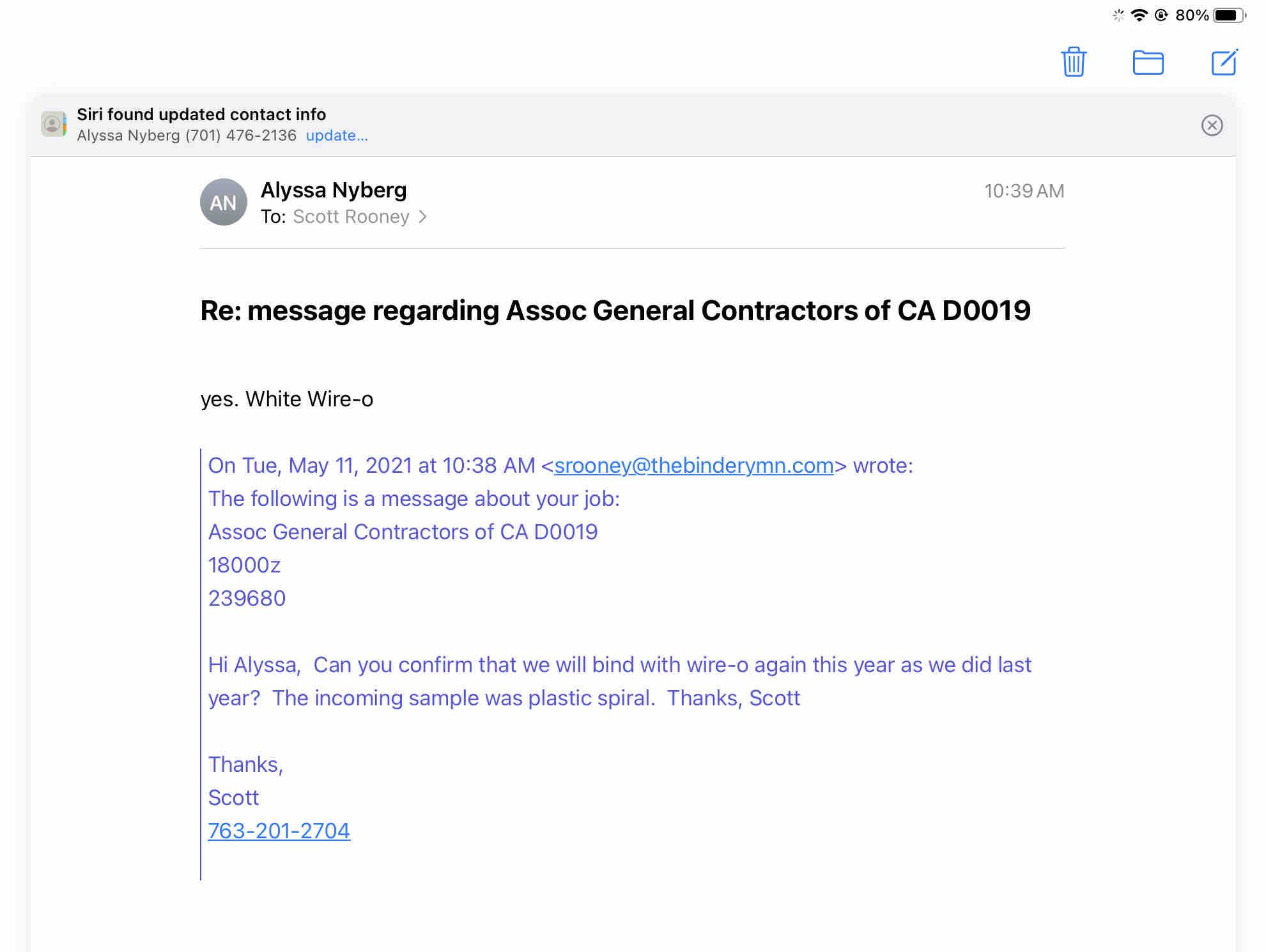Tap the AN sender avatar
The width and height of the screenshot is (1266, 952).
point(223,203)
